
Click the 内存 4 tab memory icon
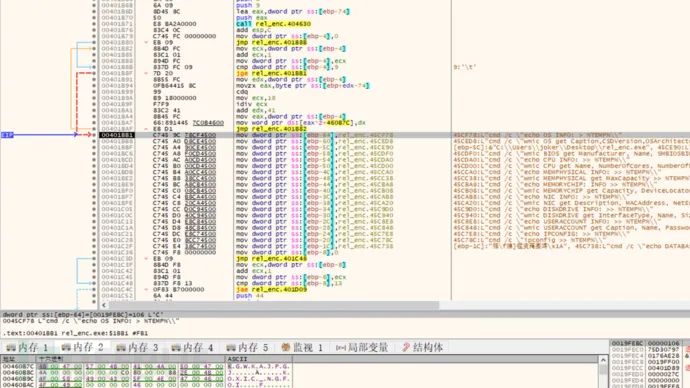176,348
